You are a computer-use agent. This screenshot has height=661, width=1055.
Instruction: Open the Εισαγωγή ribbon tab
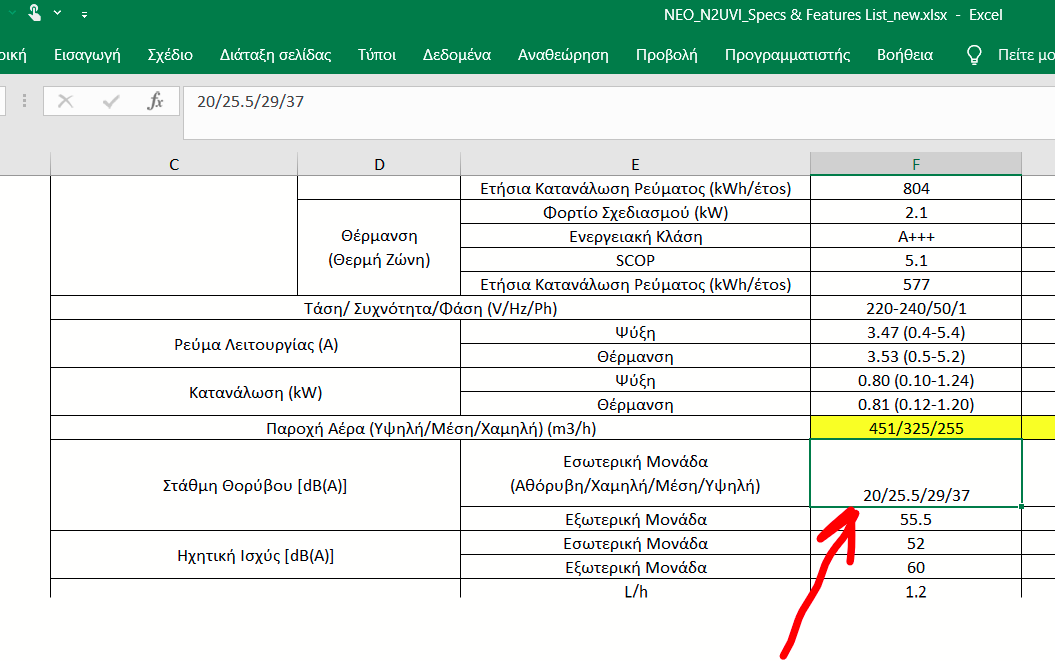tap(87, 55)
